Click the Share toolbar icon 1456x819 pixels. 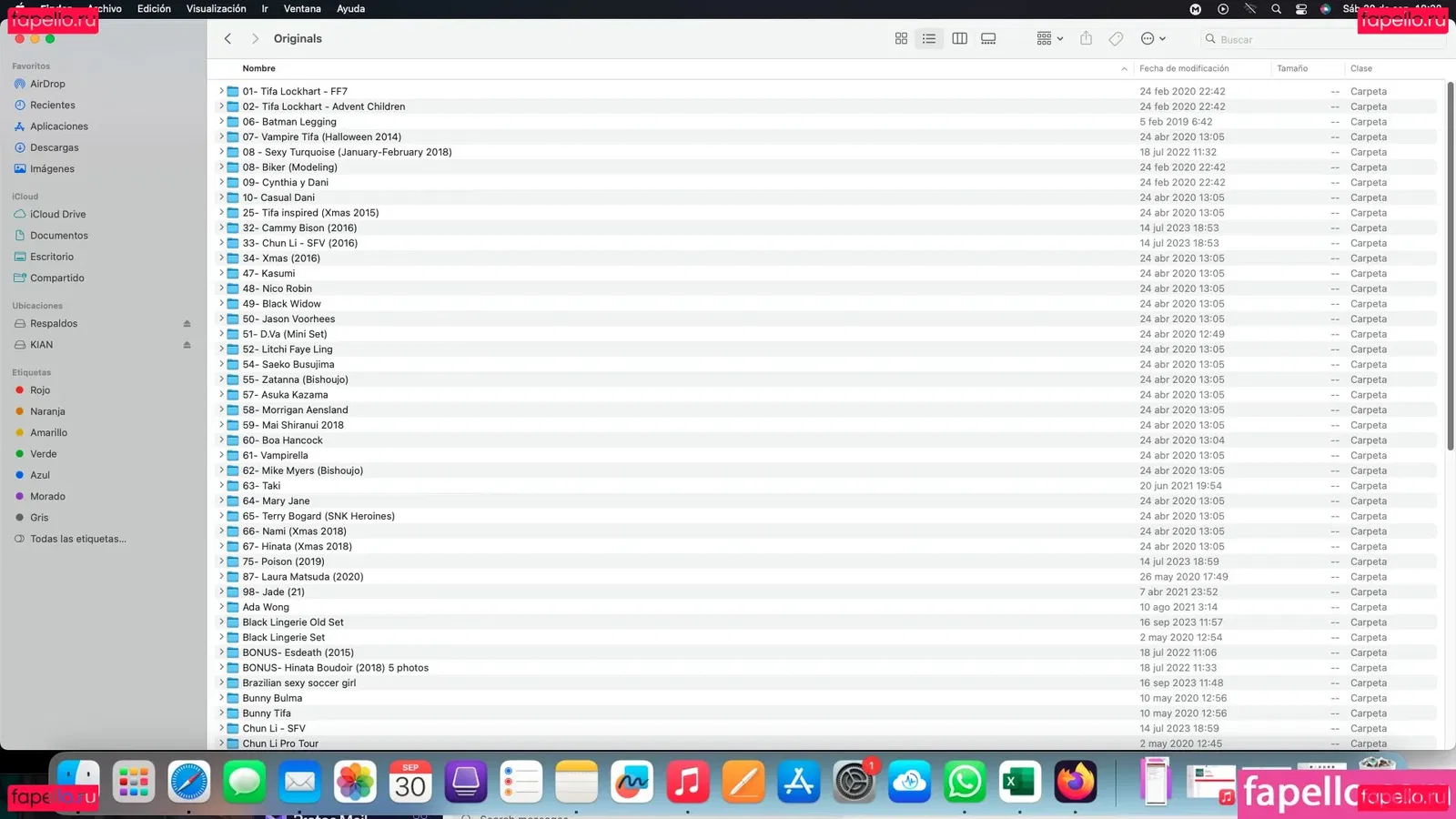tap(1086, 39)
